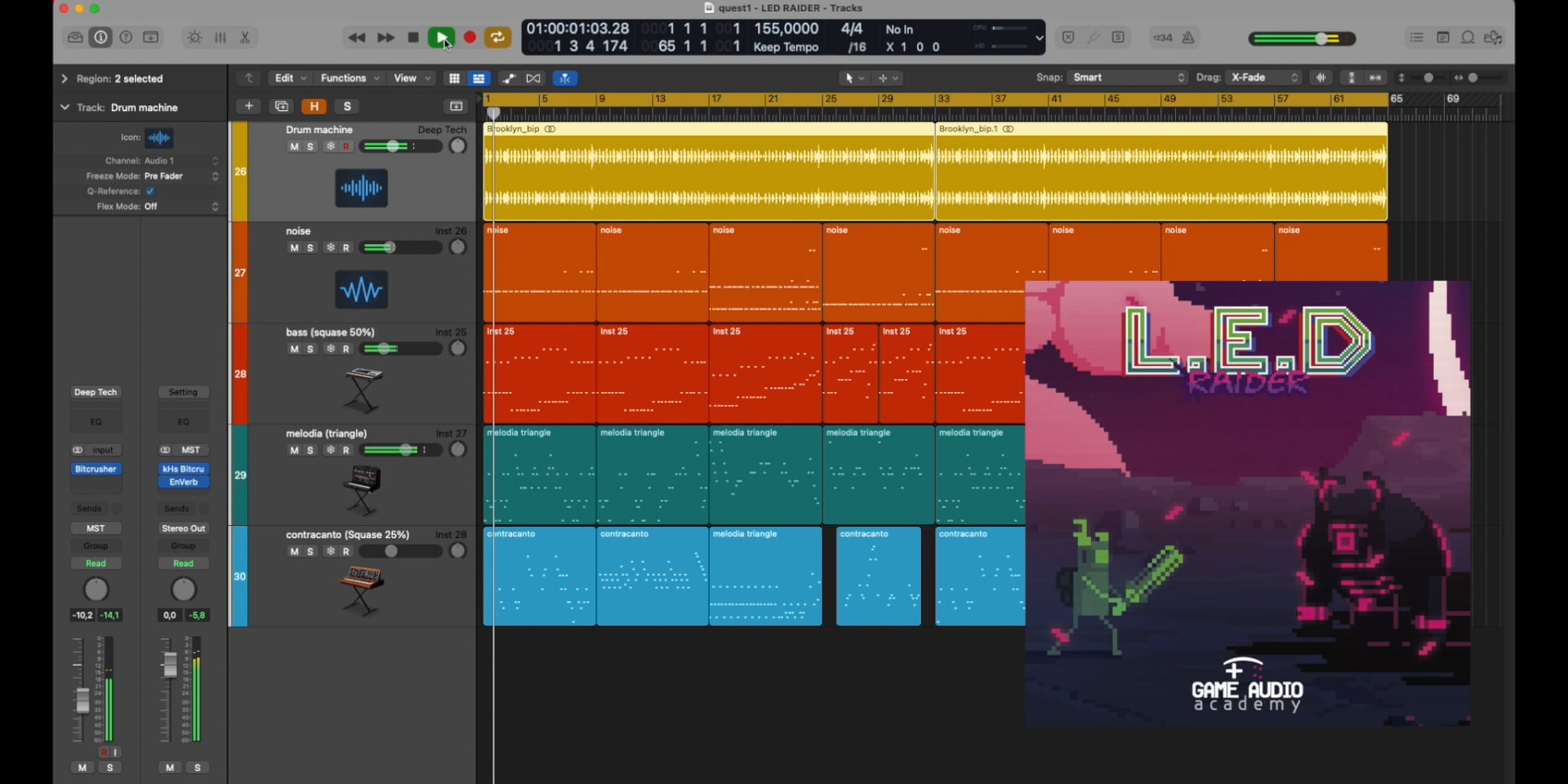Open the EnVerb plugin slot
Screen dimensions: 1568x784
click(184, 483)
